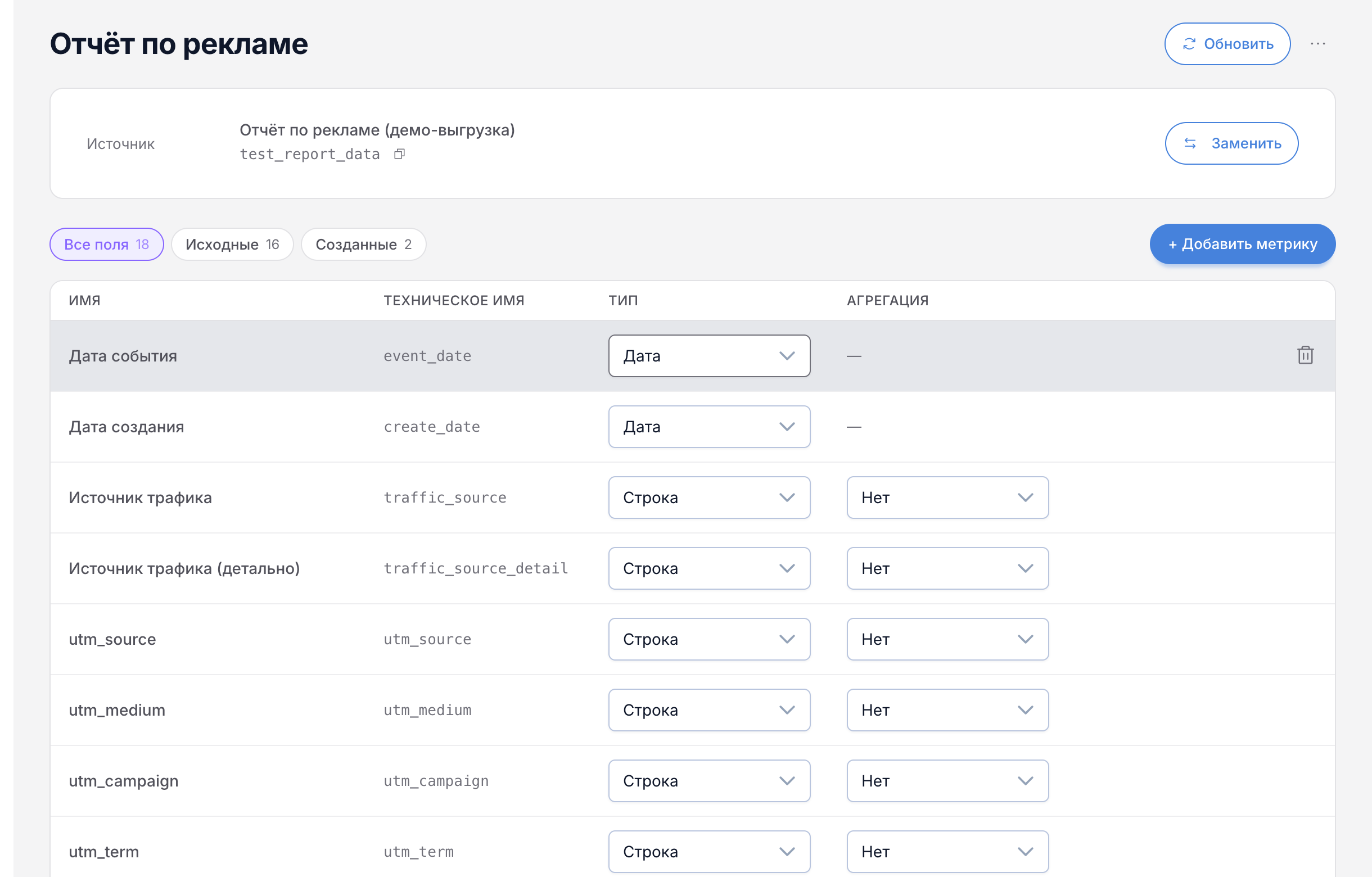The height and width of the screenshot is (877, 1372).
Task: Click the ТЕХНИЧЕСКОЕ ИМЯ column header
Action: tap(454, 300)
